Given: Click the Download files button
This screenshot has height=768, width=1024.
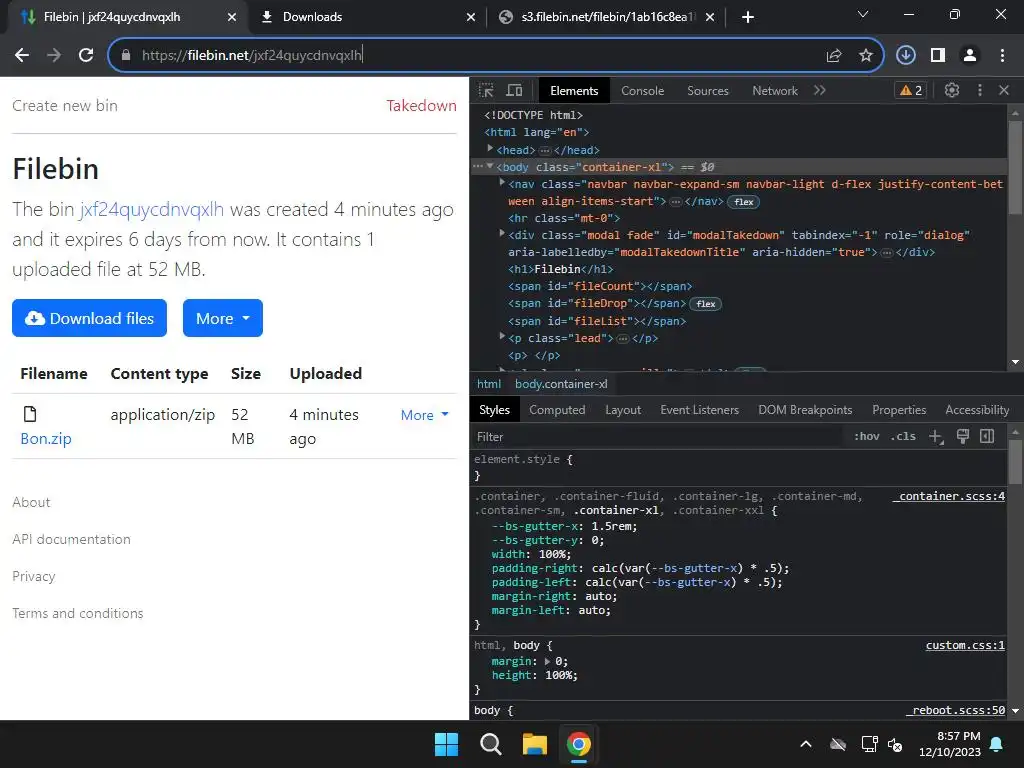Looking at the screenshot, I should pyautogui.click(x=89, y=318).
